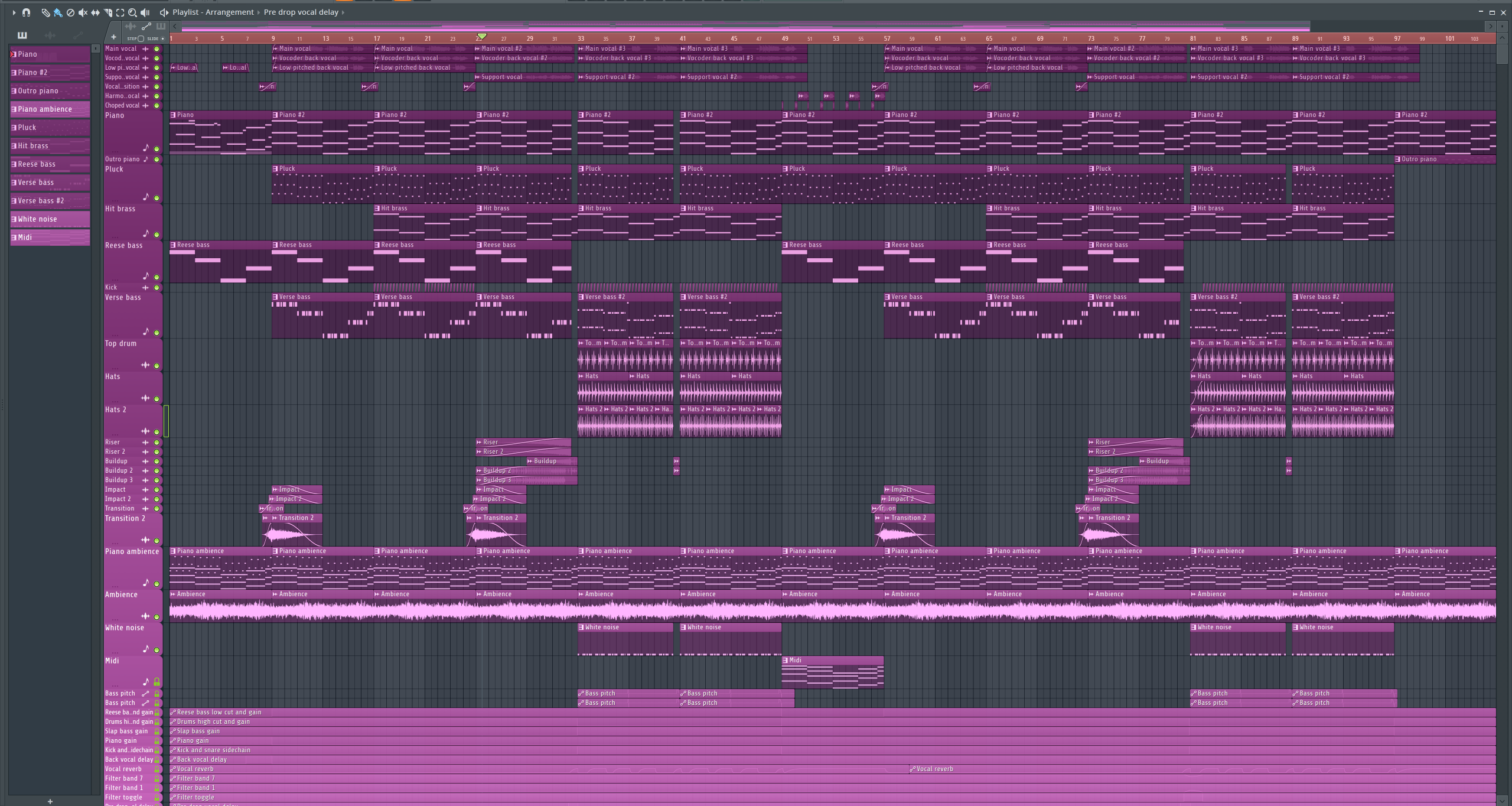This screenshot has width=1512, height=806.
Task: Open the Buildup clip menu at bar 29
Action: pos(530,461)
